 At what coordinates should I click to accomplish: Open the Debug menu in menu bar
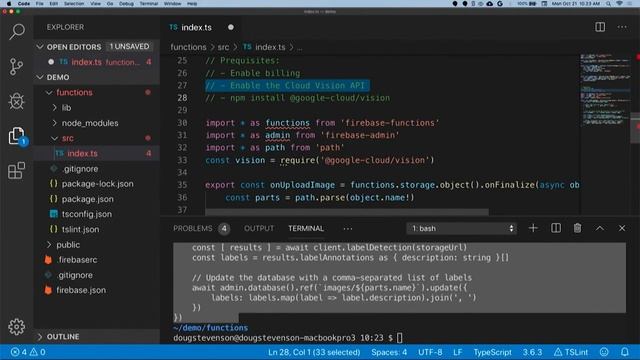point(126,4)
